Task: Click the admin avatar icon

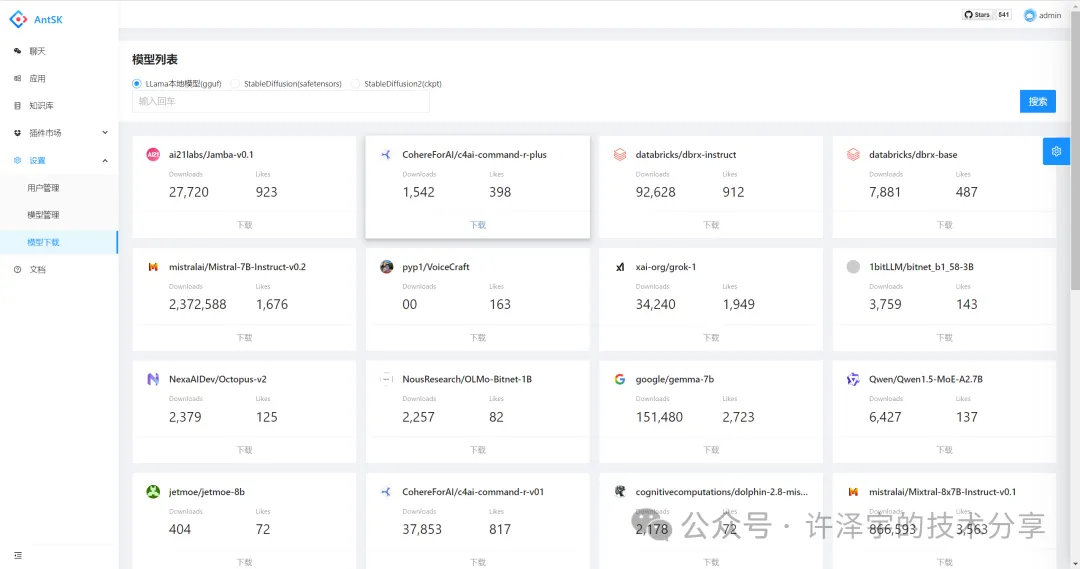Action: [x=1029, y=15]
